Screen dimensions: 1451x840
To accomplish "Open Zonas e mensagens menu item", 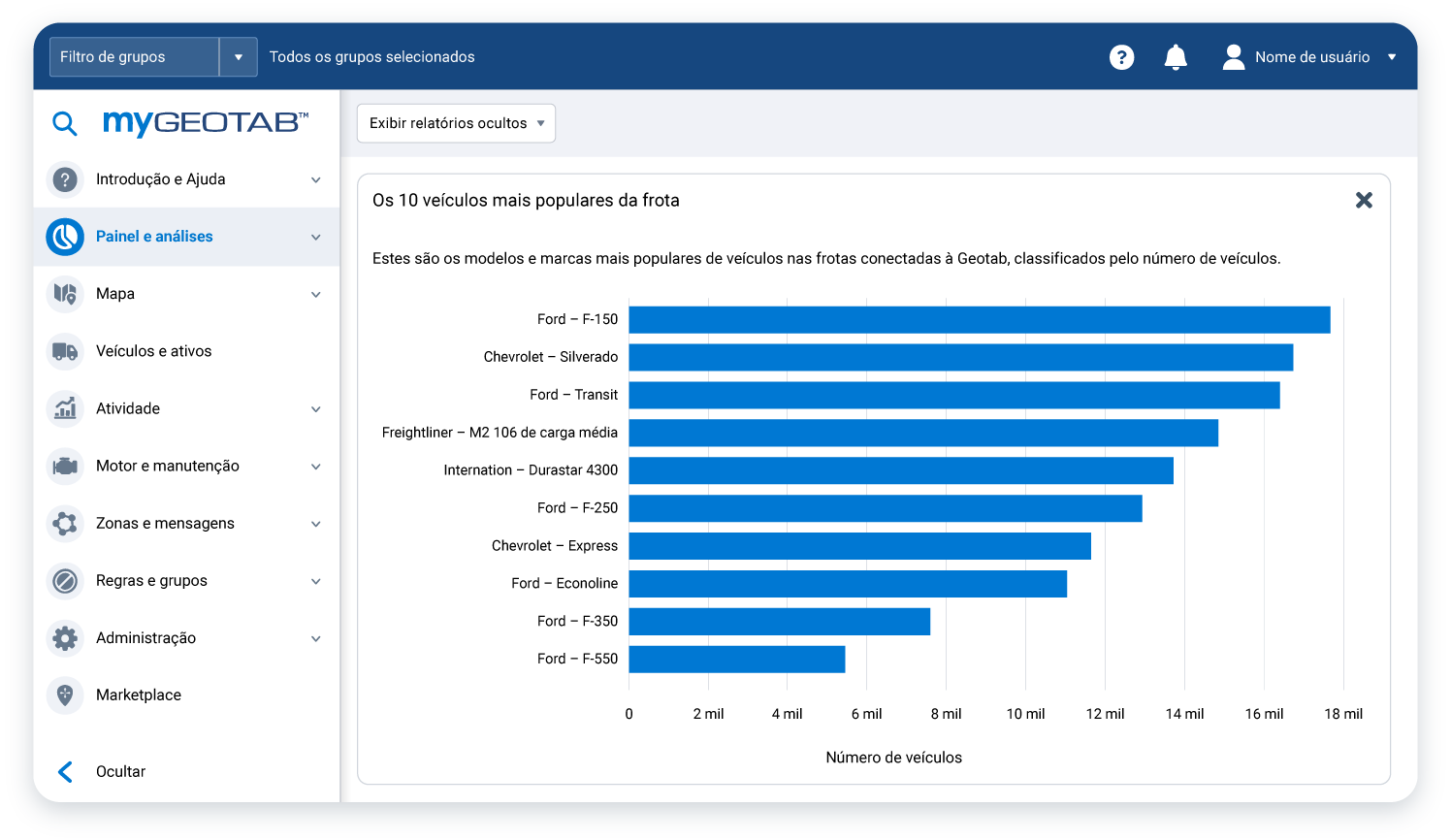I will pyautogui.click(x=186, y=524).
